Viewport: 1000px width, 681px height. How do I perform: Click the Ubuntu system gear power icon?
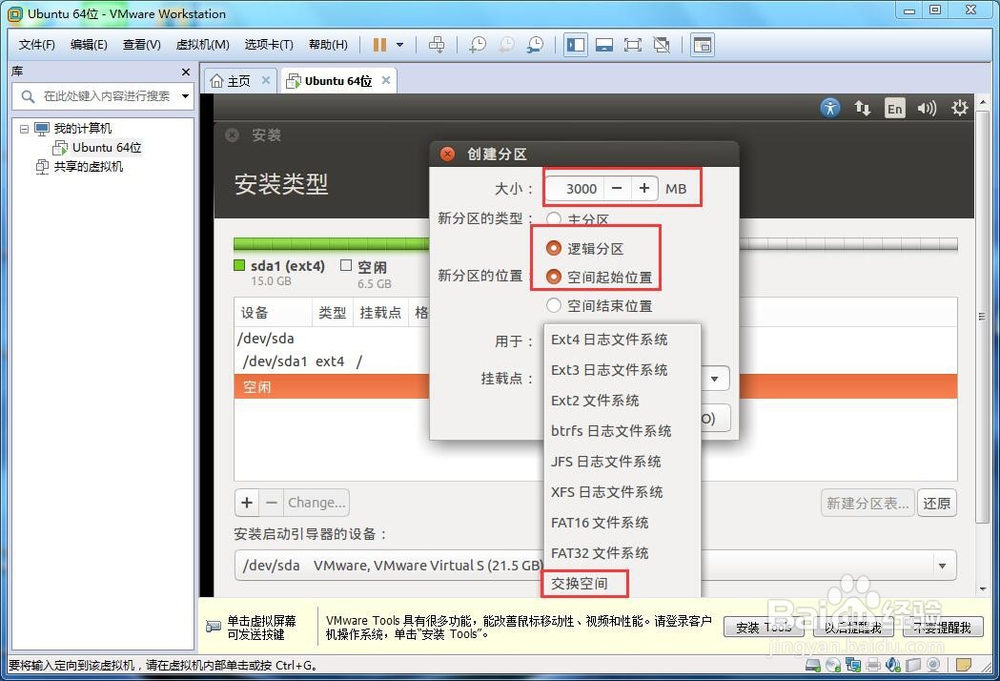click(959, 108)
